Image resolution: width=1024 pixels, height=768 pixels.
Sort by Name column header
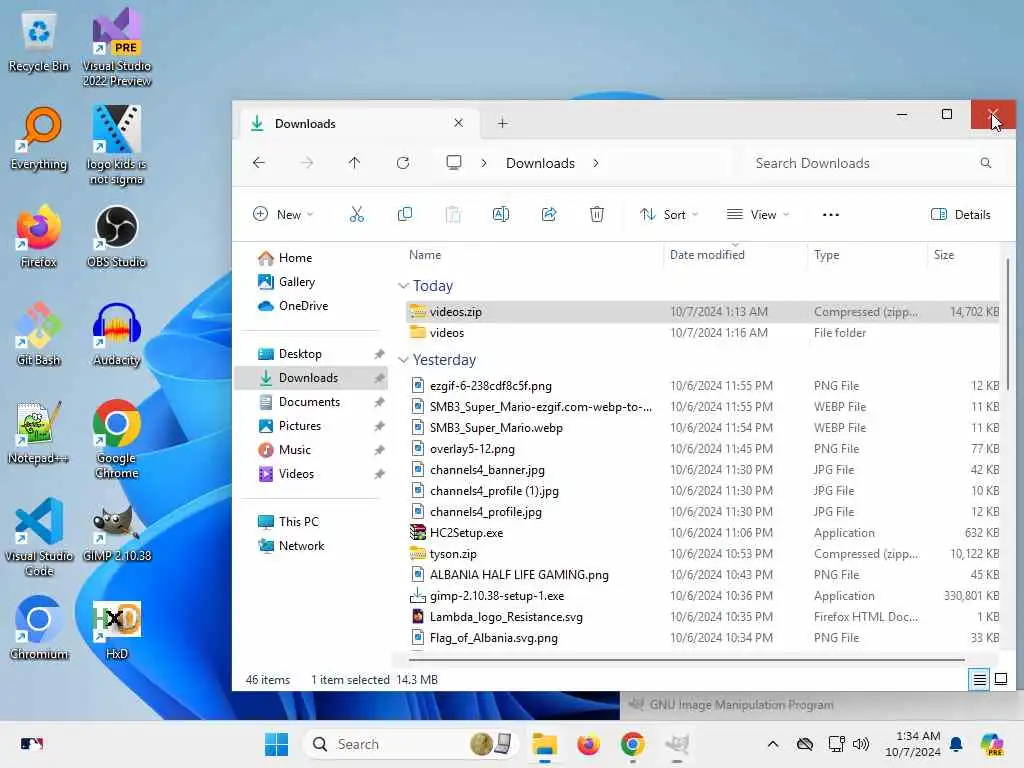coord(534,255)
